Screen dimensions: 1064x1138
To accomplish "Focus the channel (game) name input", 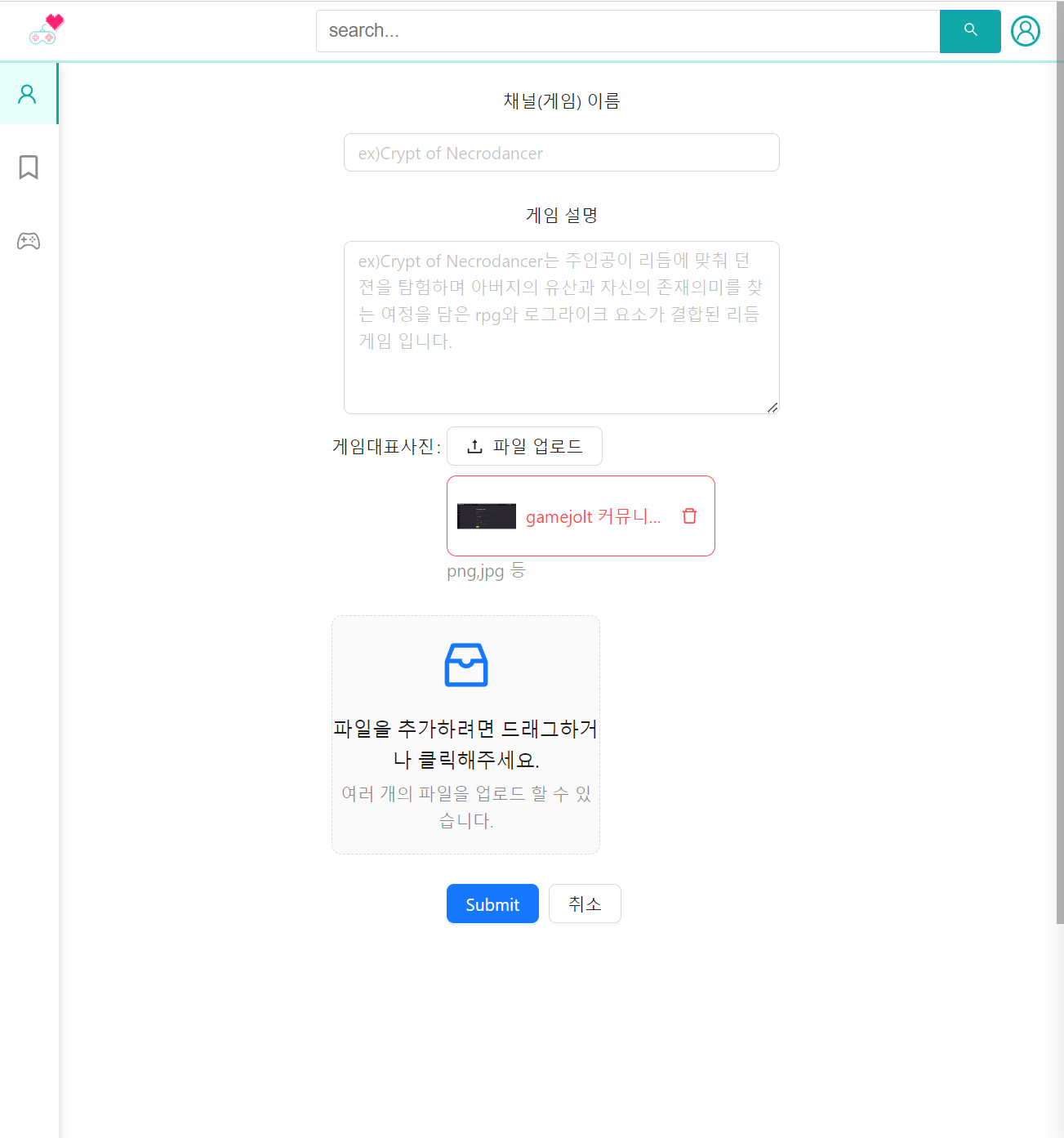I will [562, 153].
